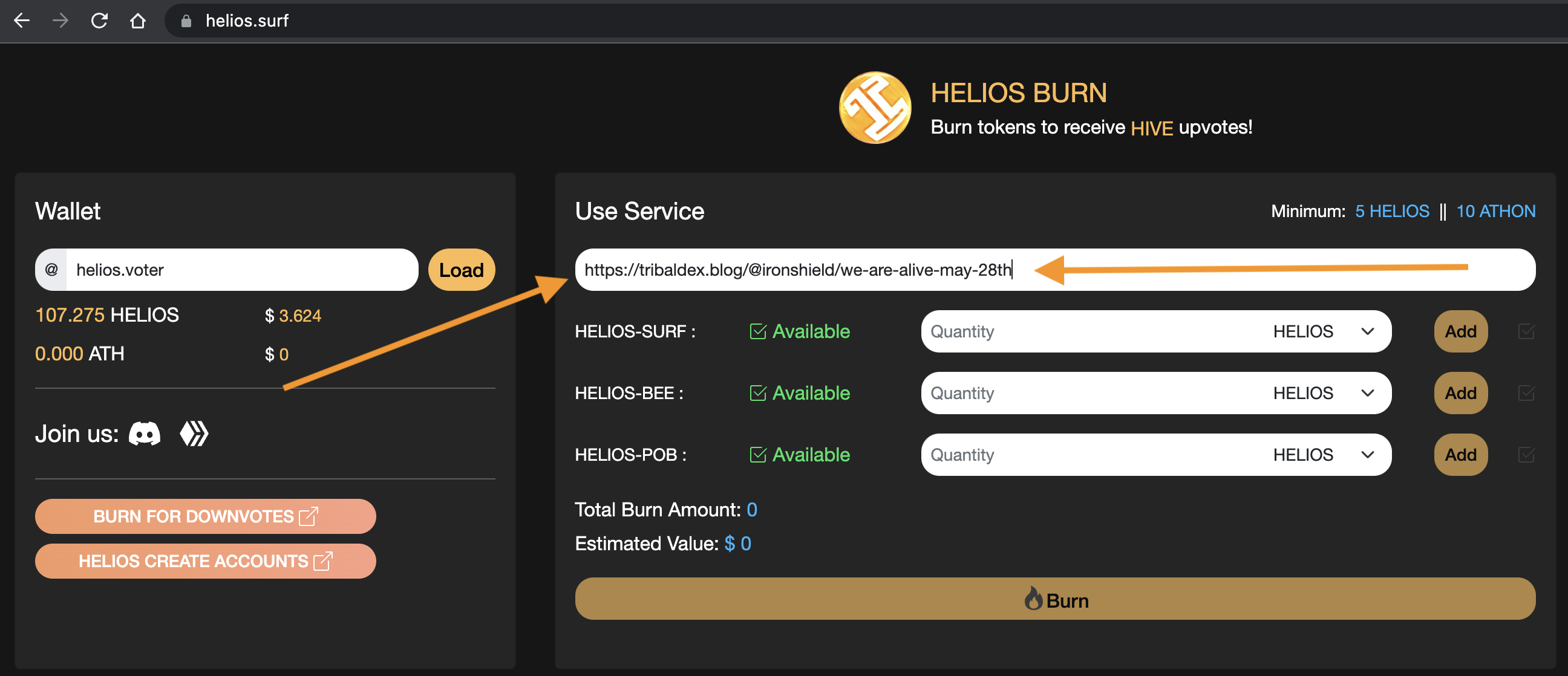Add quantity for HELIOS-BEE
This screenshot has height=676, width=1568.
point(1460,393)
